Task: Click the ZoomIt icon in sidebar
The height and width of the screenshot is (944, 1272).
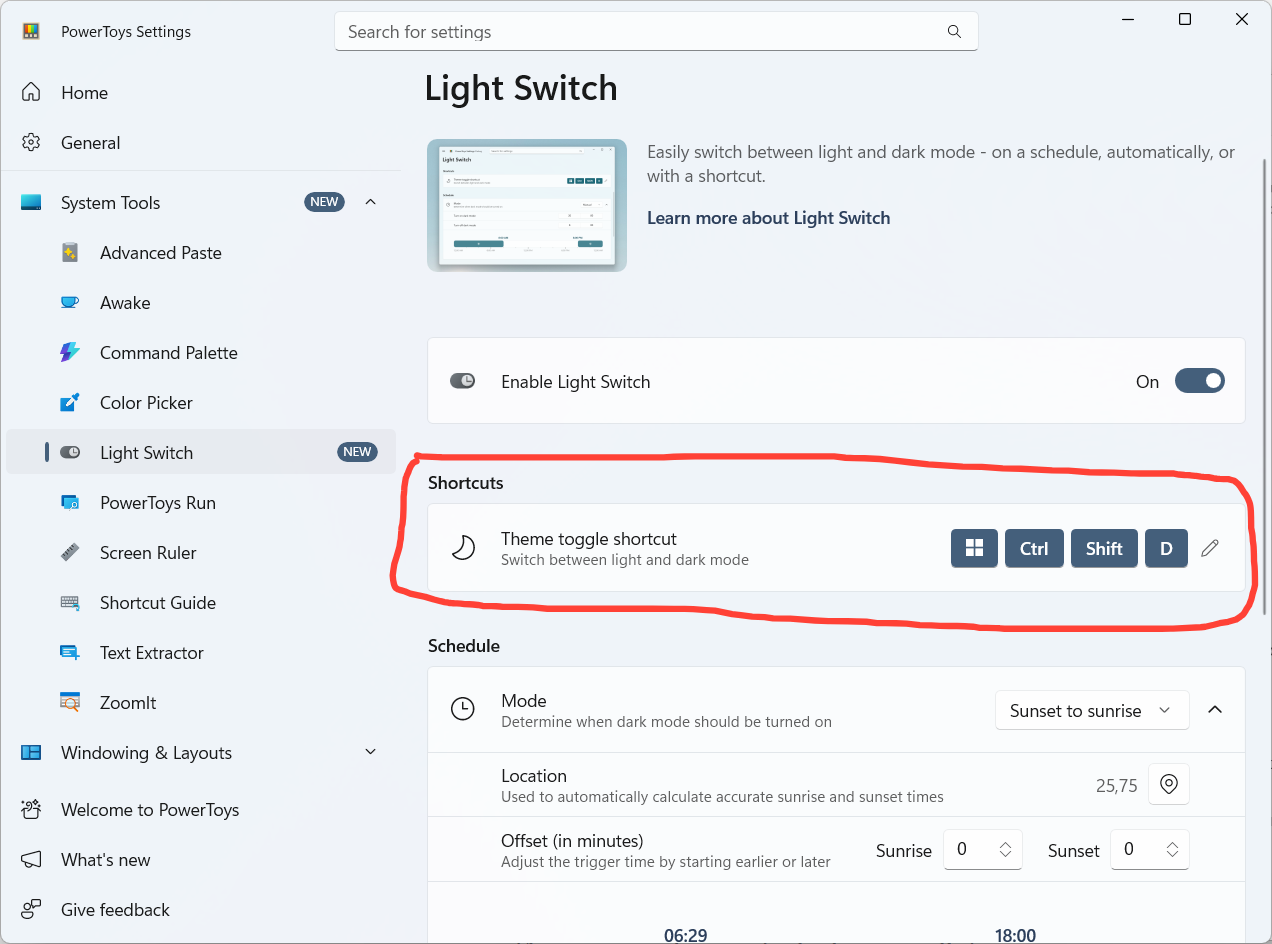Action: (x=70, y=703)
